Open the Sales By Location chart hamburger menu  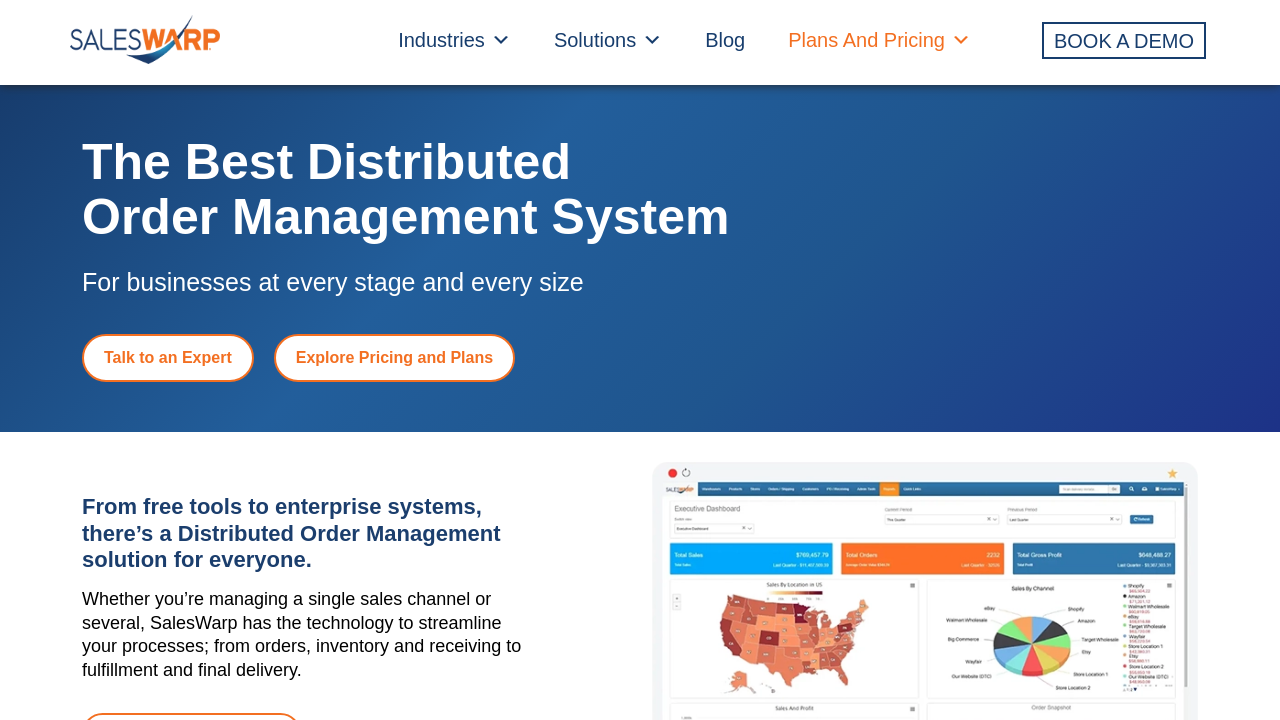click(912, 585)
